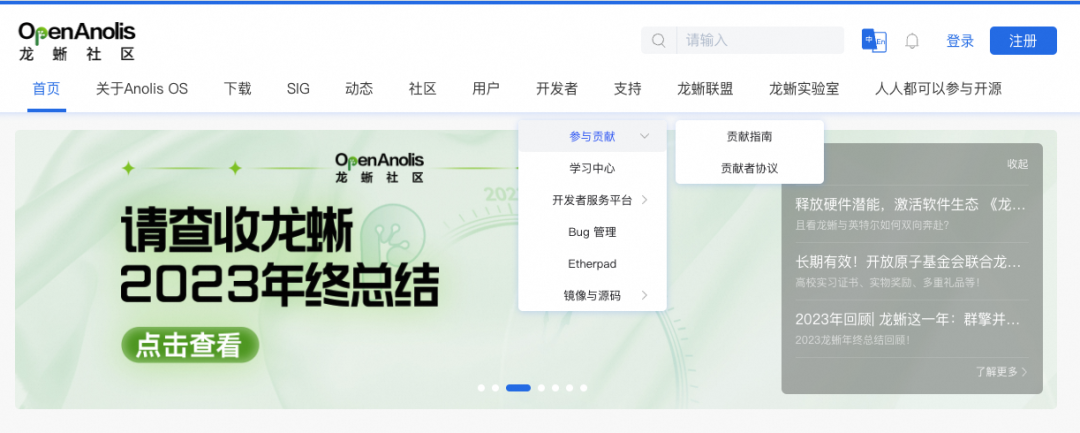Click the 收起 collapse link
Image resolution: width=1080 pixels, height=433 pixels.
click(1017, 164)
